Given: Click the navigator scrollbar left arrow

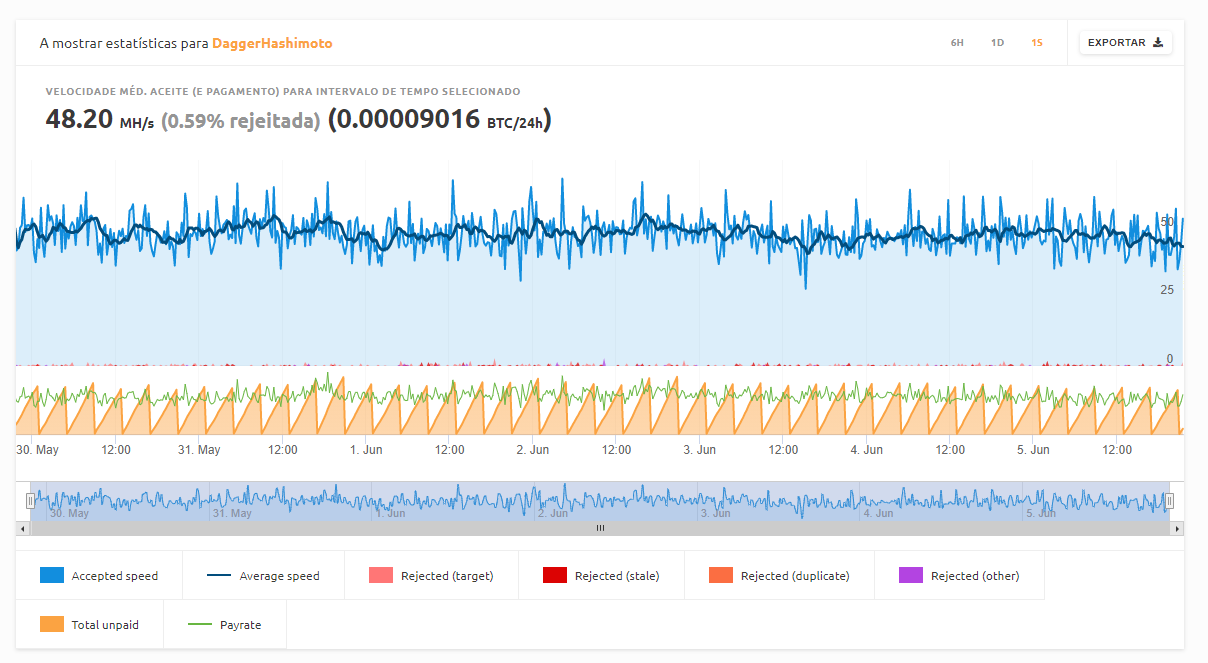Looking at the screenshot, I should pyautogui.click(x=22, y=528).
